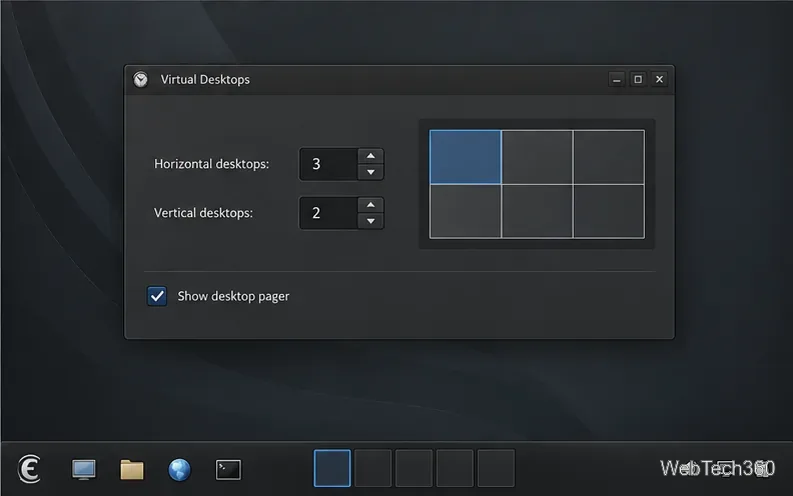
Task: Close the Virtual Desktops window
Action: tap(659, 79)
